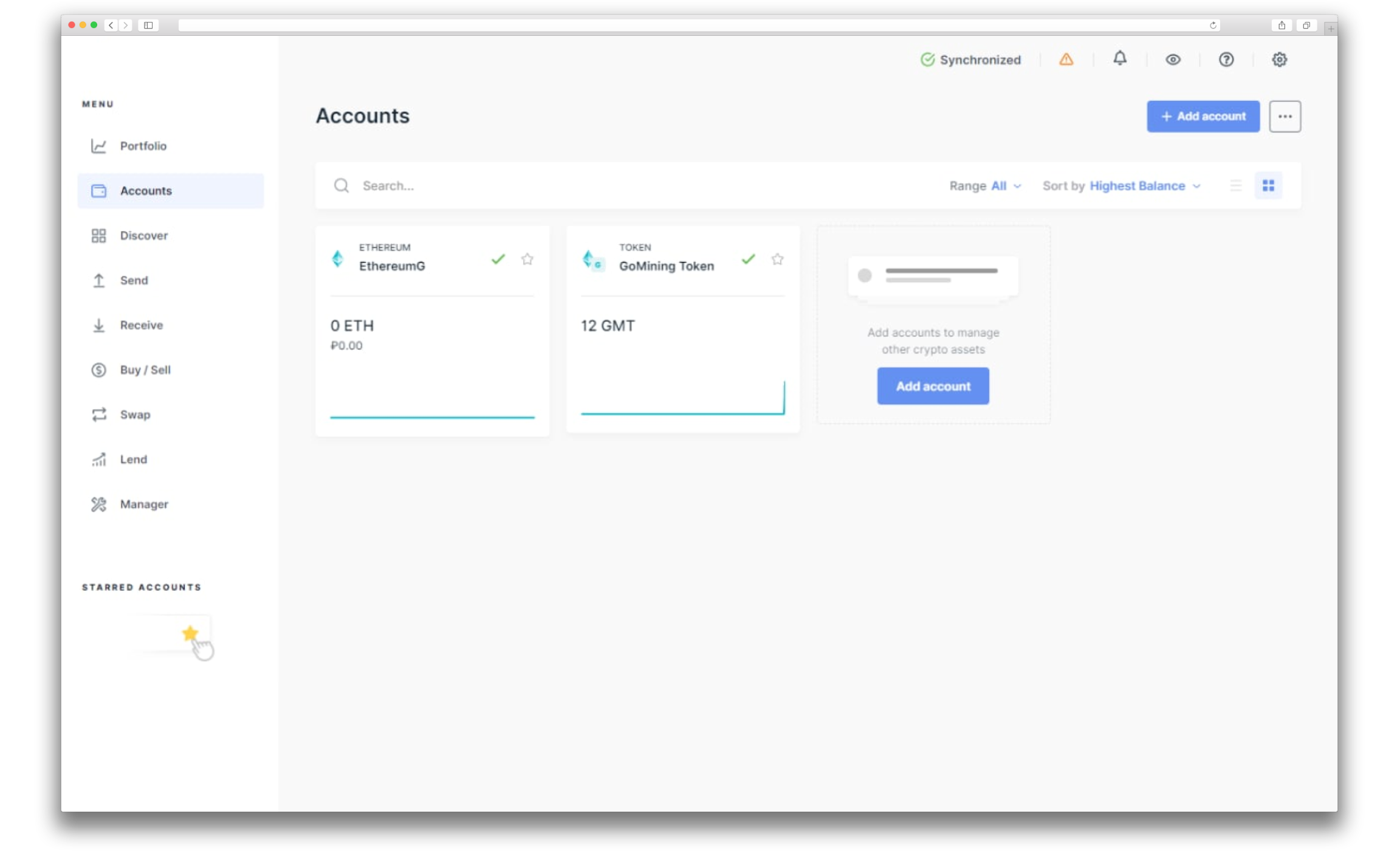
Task: Star the EthereumG account
Action: coord(527,260)
